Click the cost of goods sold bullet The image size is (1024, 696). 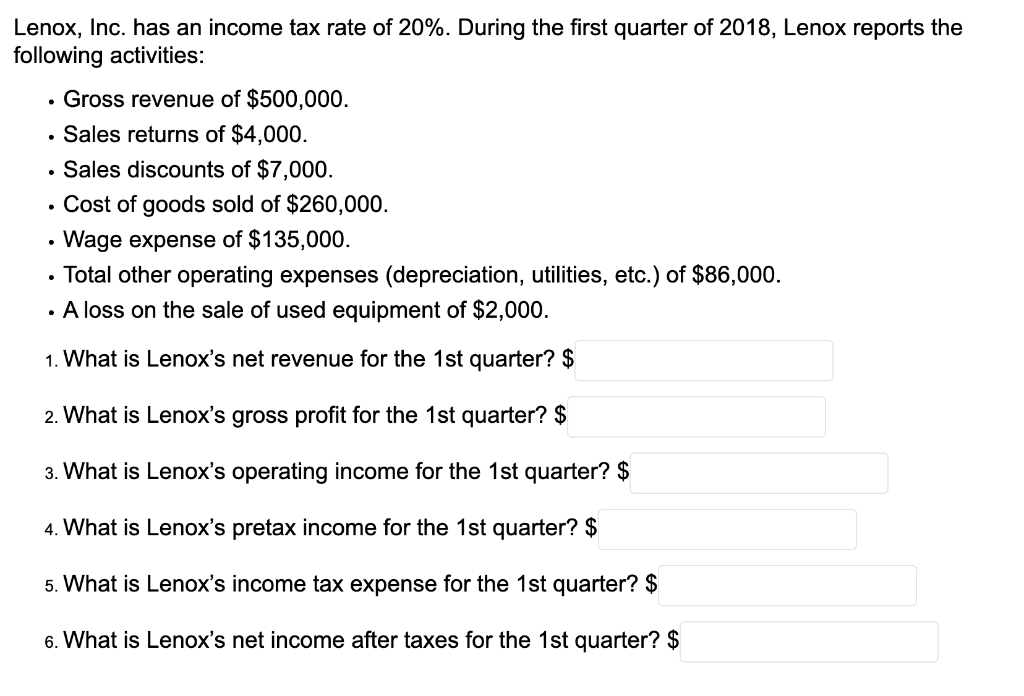224,204
